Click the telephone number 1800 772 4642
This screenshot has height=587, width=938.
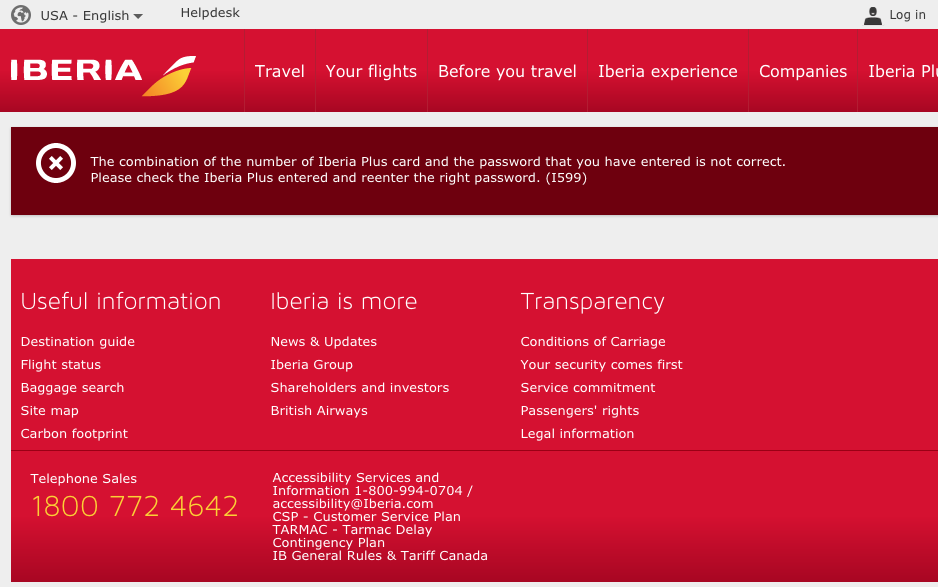click(135, 506)
